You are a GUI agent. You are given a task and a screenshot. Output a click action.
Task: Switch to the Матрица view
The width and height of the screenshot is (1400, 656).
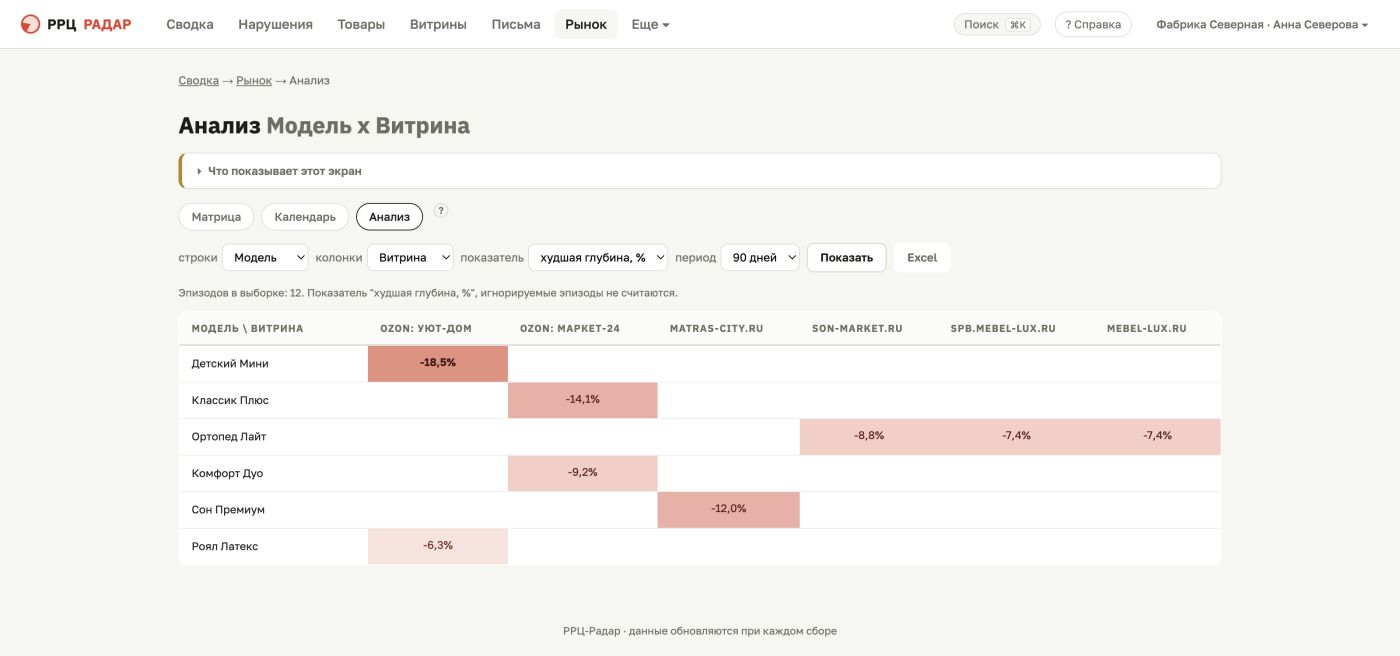click(216, 217)
